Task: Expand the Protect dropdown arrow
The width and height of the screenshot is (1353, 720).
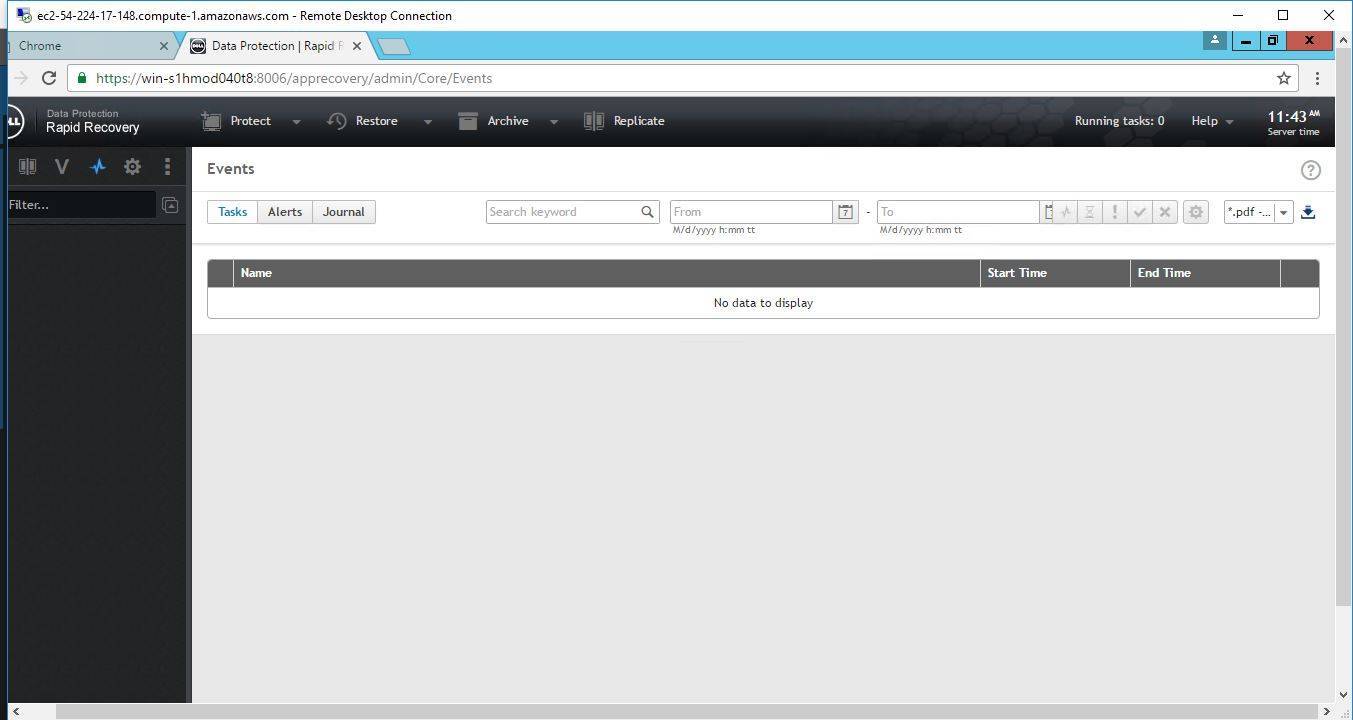Action: (296, 122)
